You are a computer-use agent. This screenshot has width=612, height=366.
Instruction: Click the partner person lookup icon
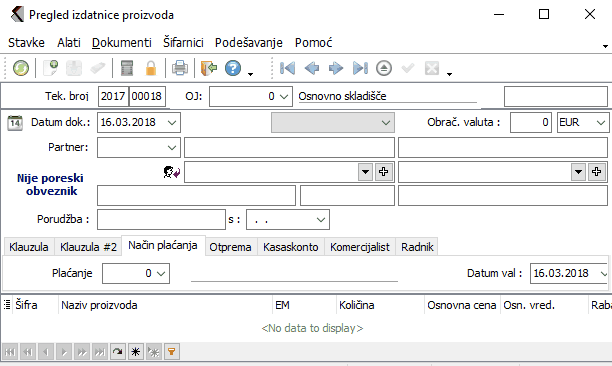(171, 172)
